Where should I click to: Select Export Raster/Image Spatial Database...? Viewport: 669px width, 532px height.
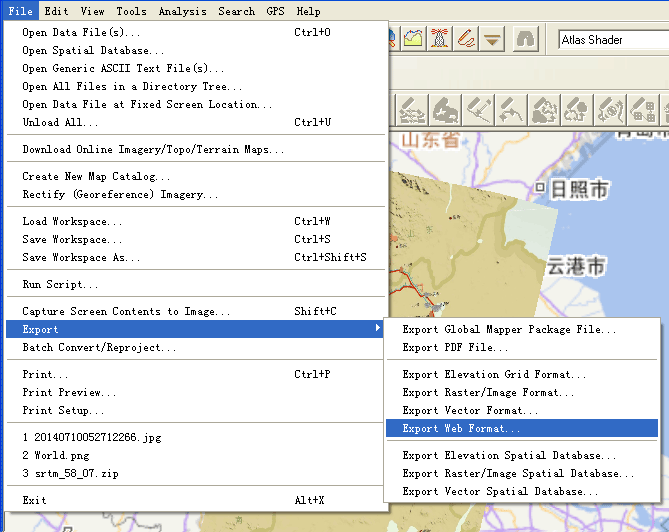click(x=522, y=473)
